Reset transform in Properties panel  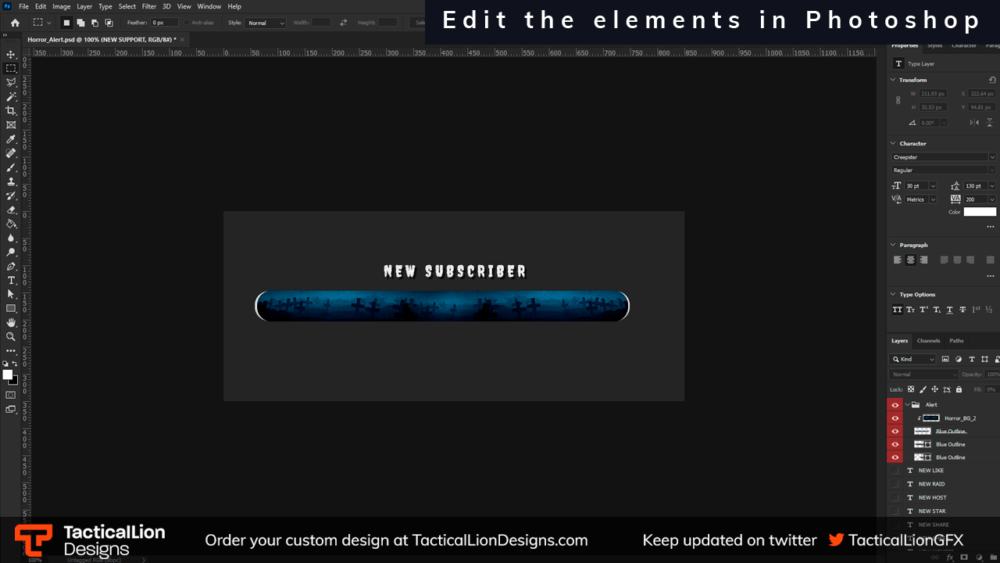[992, 80]
